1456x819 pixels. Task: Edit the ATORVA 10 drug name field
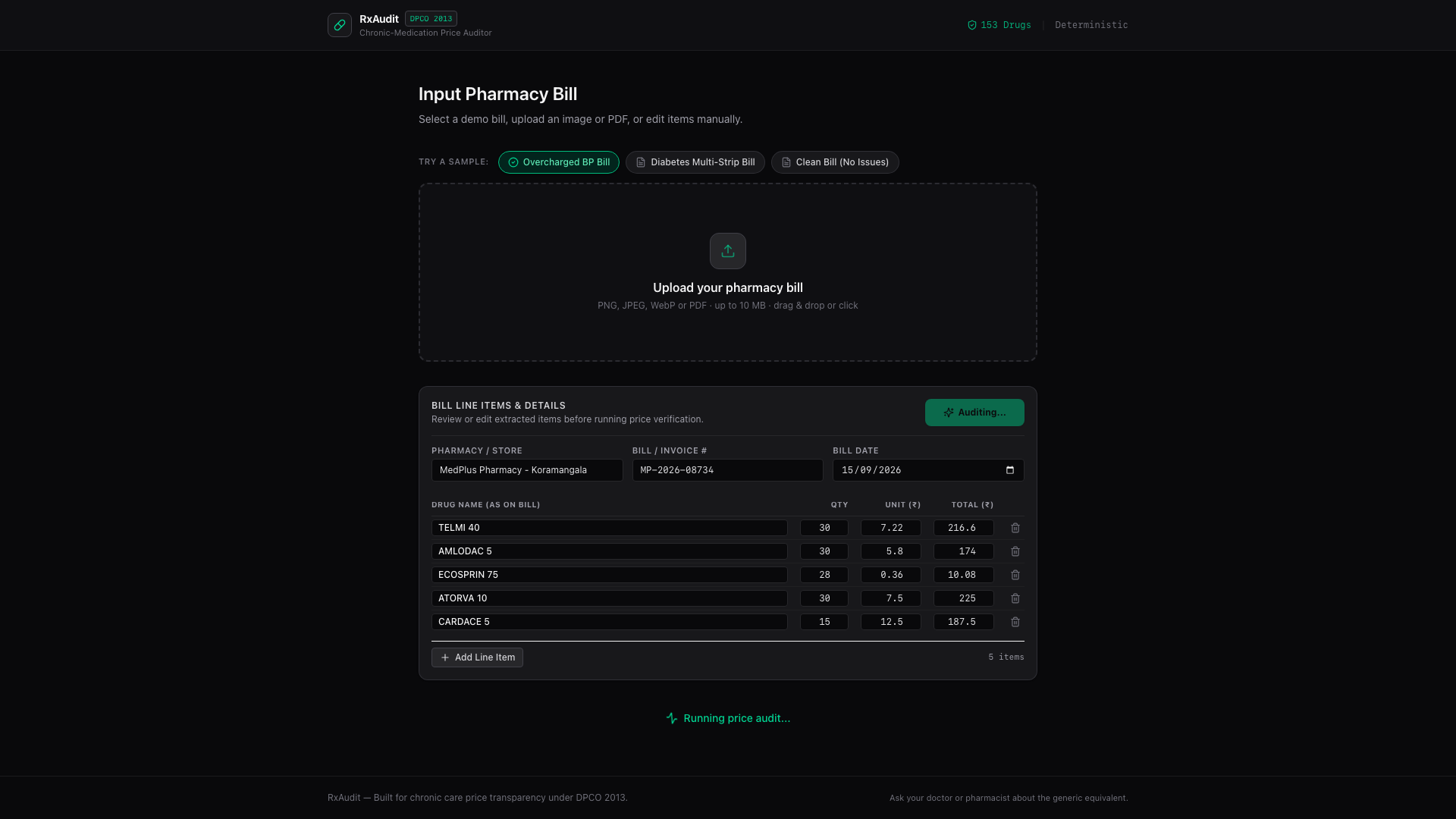[610, 598]
